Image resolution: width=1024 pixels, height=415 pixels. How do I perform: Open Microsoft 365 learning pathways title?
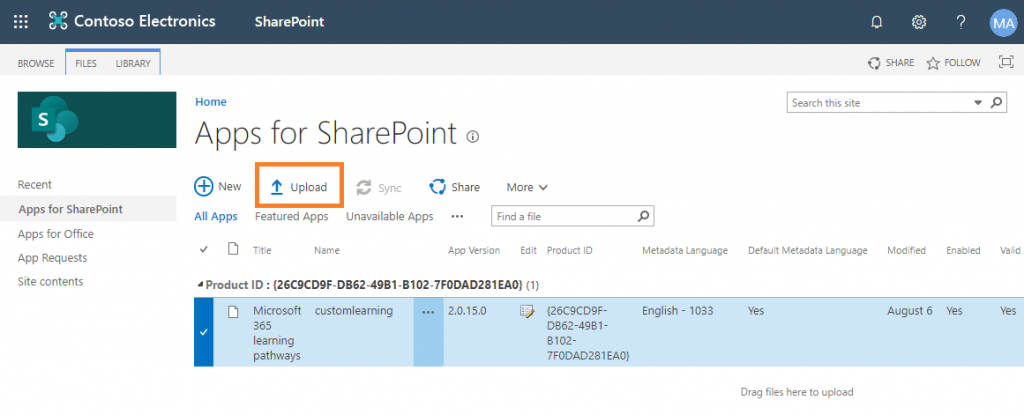(277, 333)
